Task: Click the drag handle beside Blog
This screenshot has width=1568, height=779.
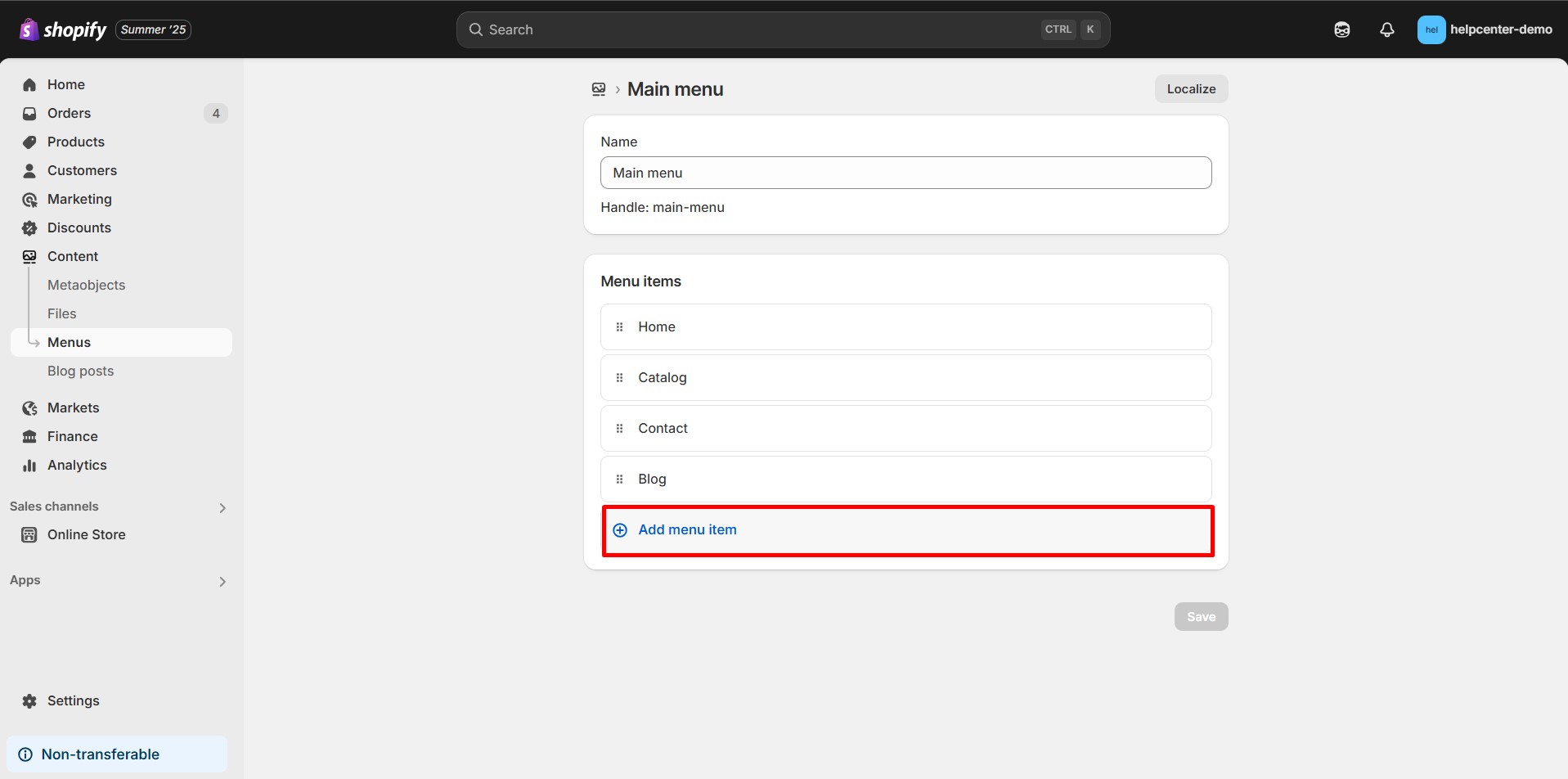Action: click(x=619, y=479)
